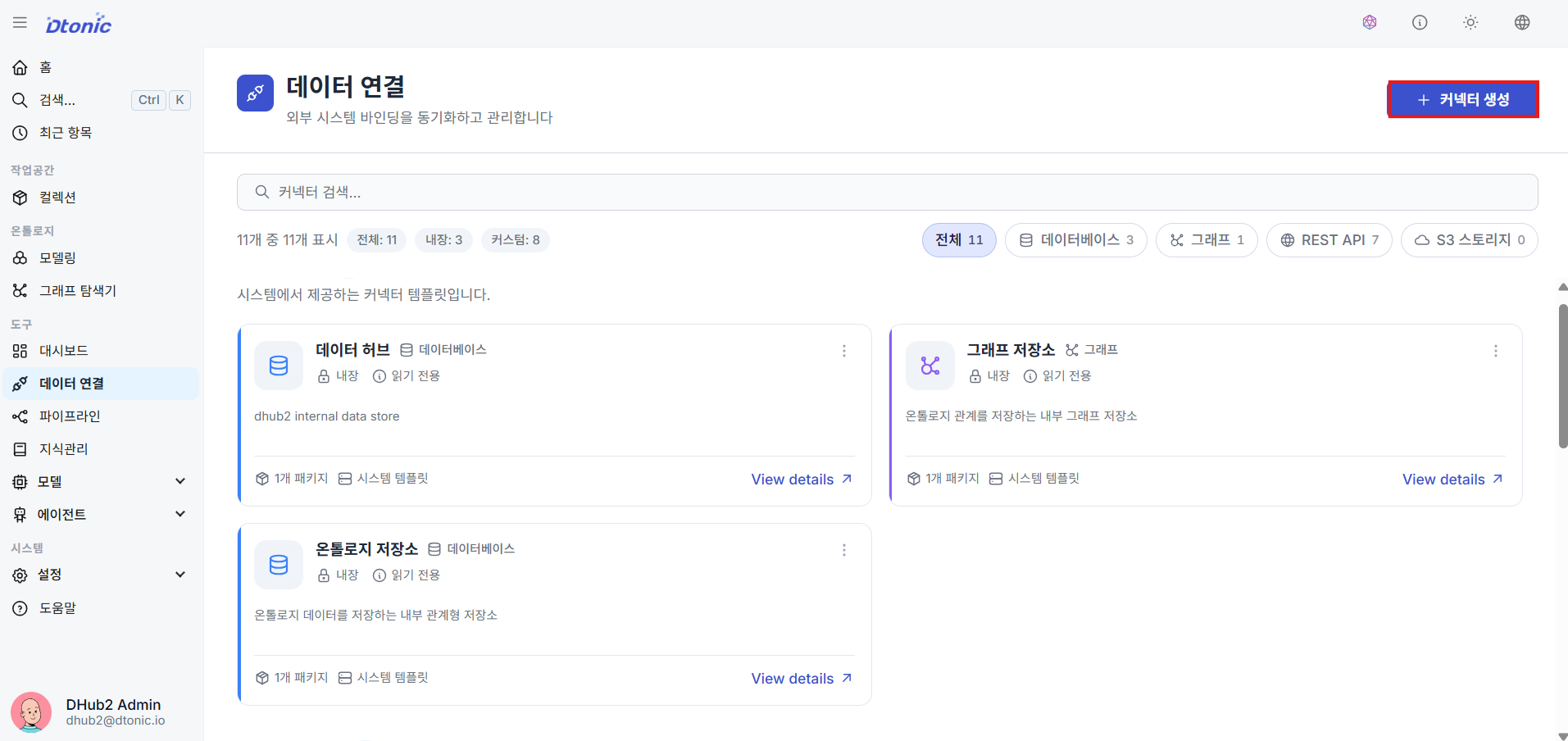Open the info icon in header
The image size is (1568, 741).
(1420, 22)
